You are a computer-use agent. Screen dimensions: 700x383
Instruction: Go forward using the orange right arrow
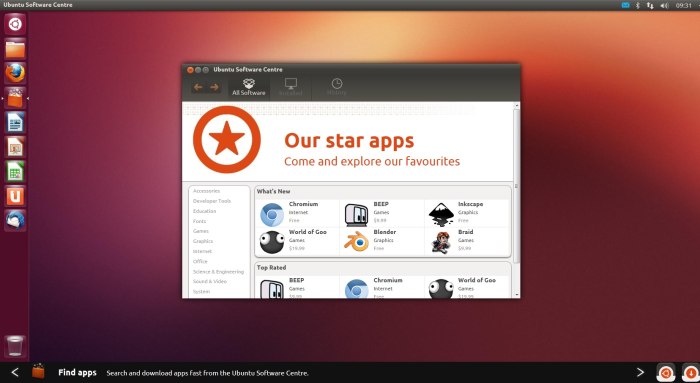point(214,87)
